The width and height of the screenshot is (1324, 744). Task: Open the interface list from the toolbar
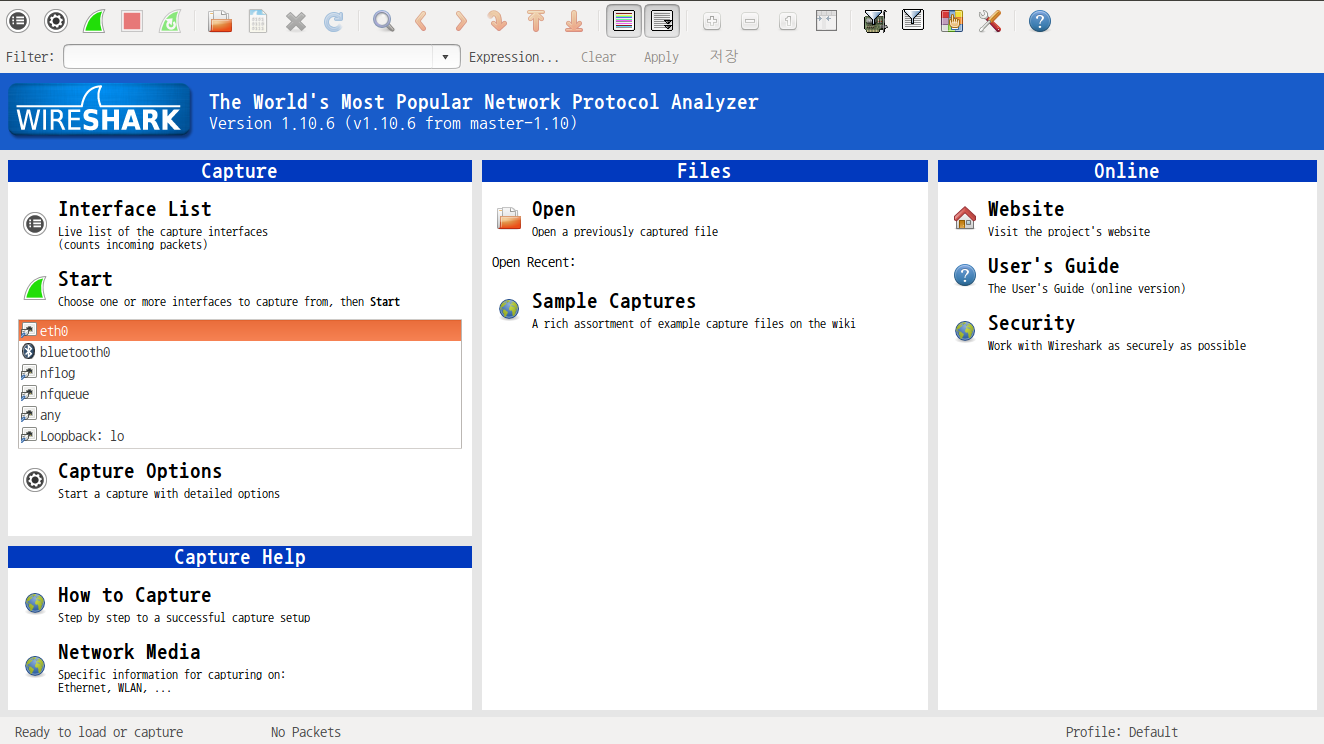[19, 21]
